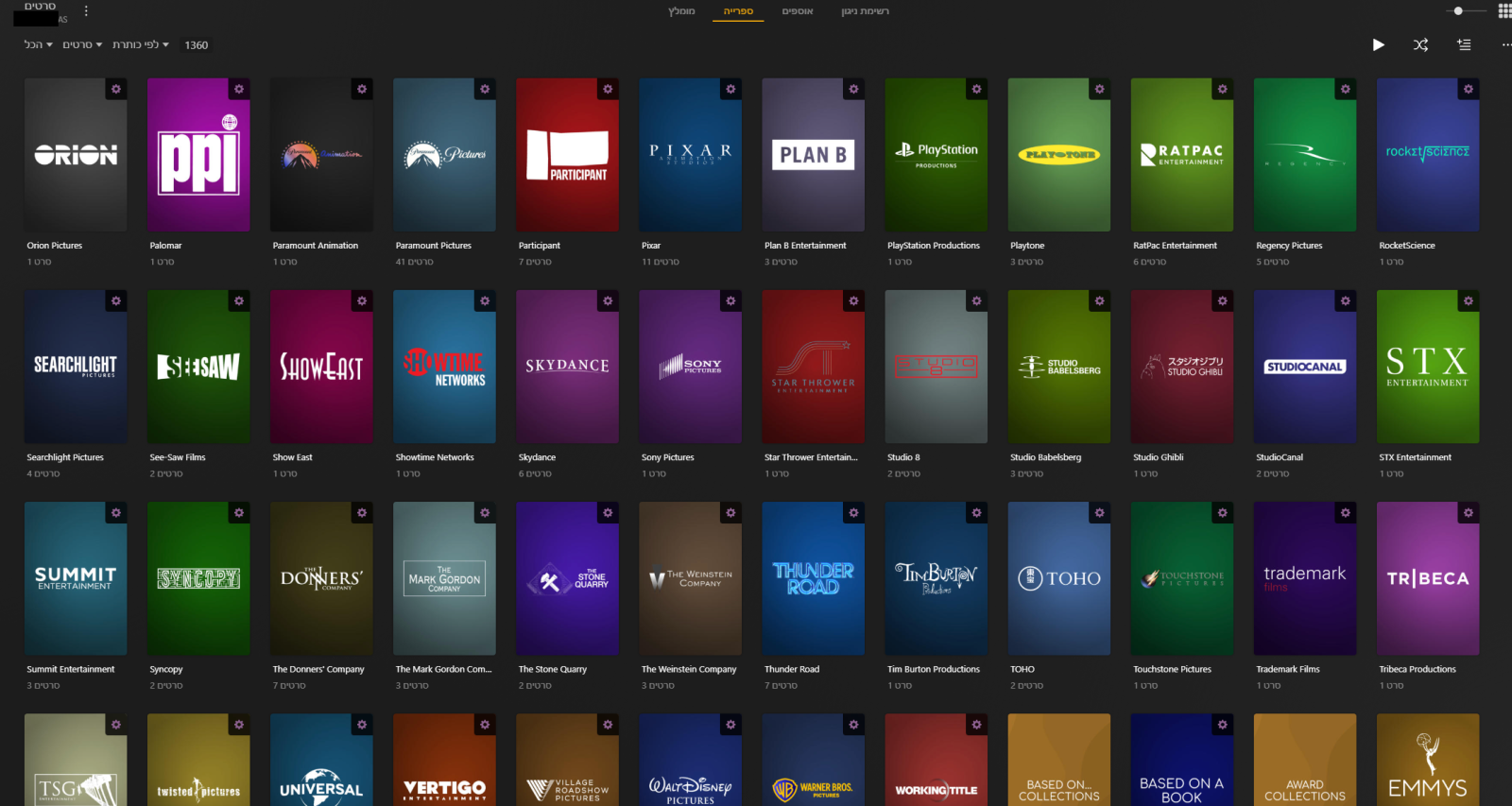Open the three-dot more actions menu
This screenshot has height=806, width=1512.
[1505, 44]
